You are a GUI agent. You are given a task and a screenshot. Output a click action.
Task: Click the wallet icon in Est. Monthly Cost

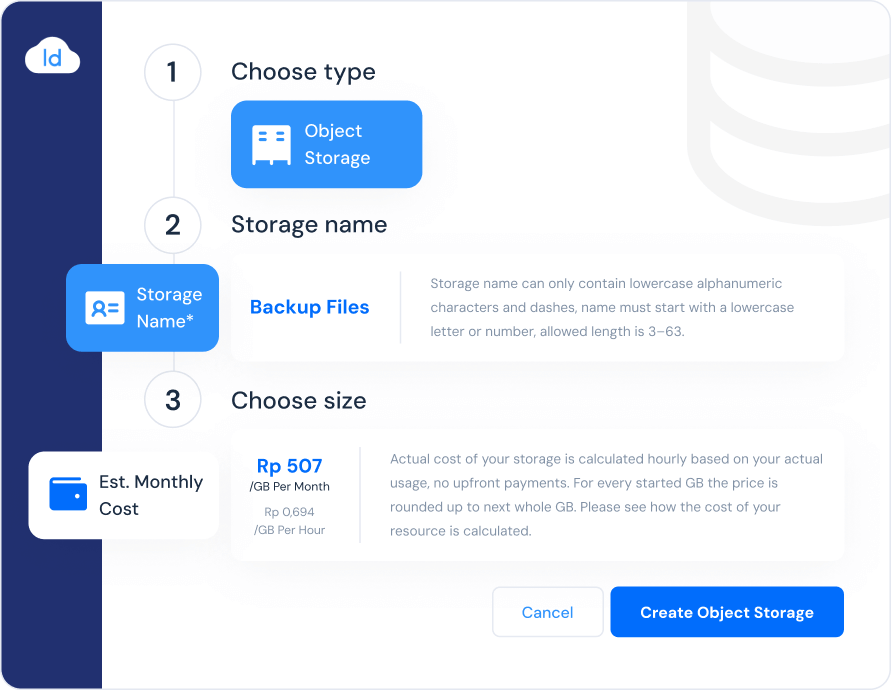pyautogui.click(x=68, y=494)
